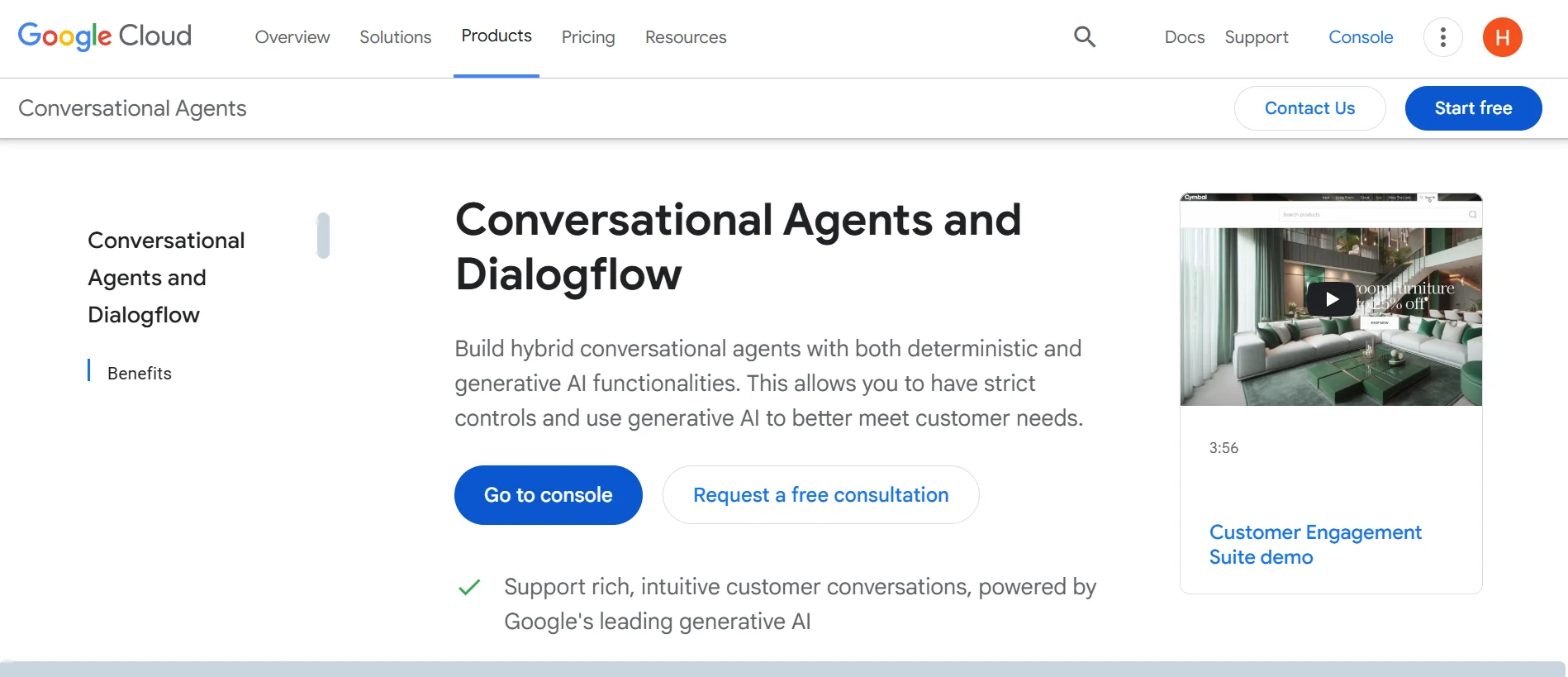Image resolution: width=1568 pixels, height=677 pixels.
Task: Go to Docs link
Action: click(x=1185, y=37)
